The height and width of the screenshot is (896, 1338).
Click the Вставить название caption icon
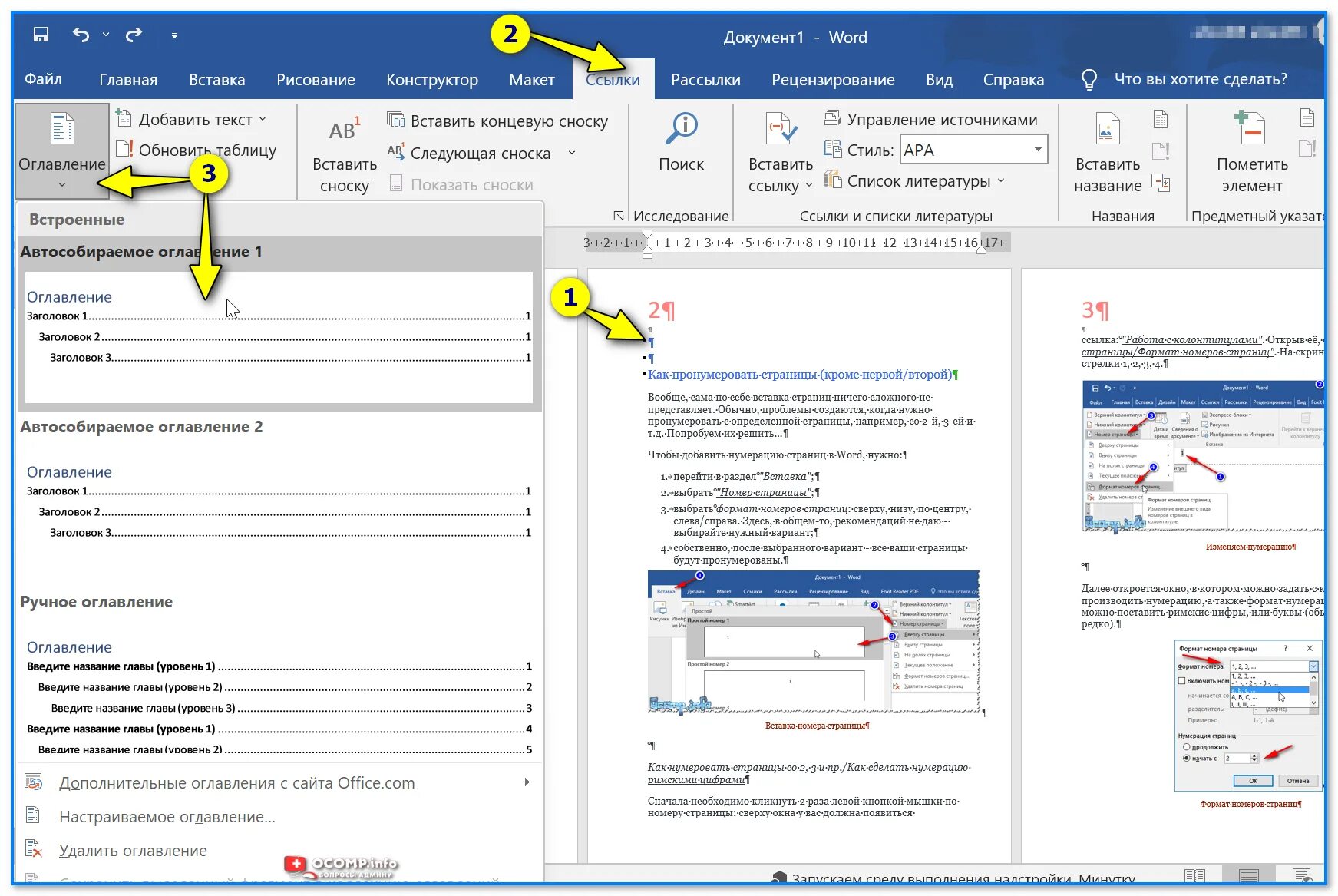[x=1108, y=154]
